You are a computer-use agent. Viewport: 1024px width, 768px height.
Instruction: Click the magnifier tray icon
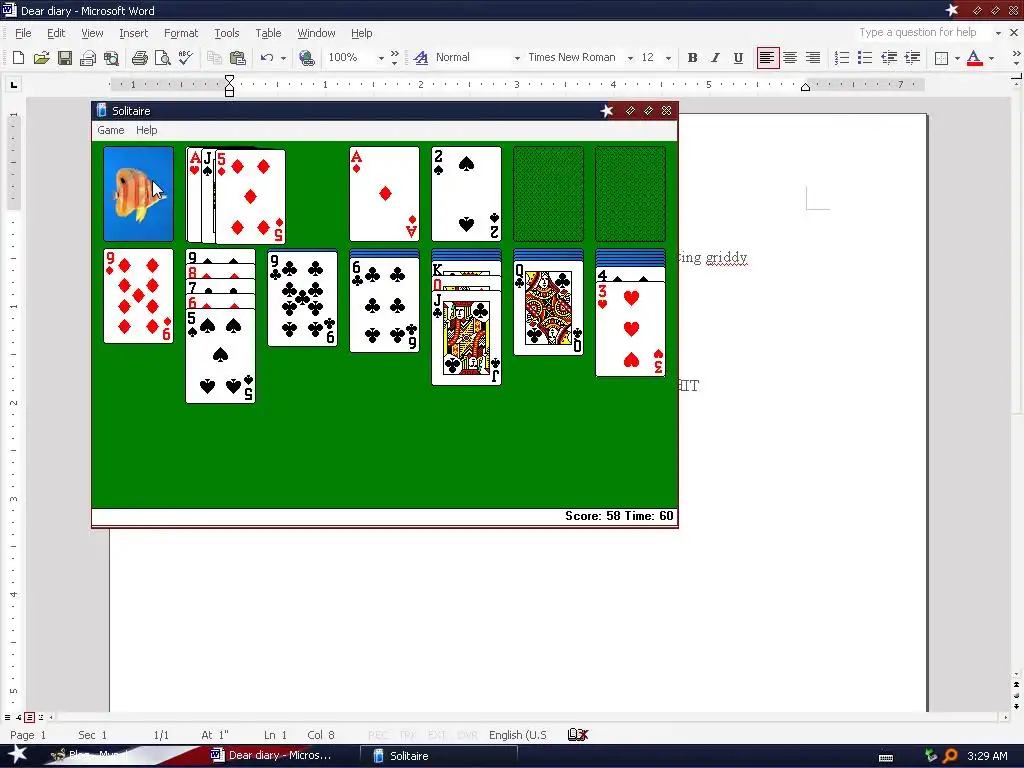(x=950, y=756)
